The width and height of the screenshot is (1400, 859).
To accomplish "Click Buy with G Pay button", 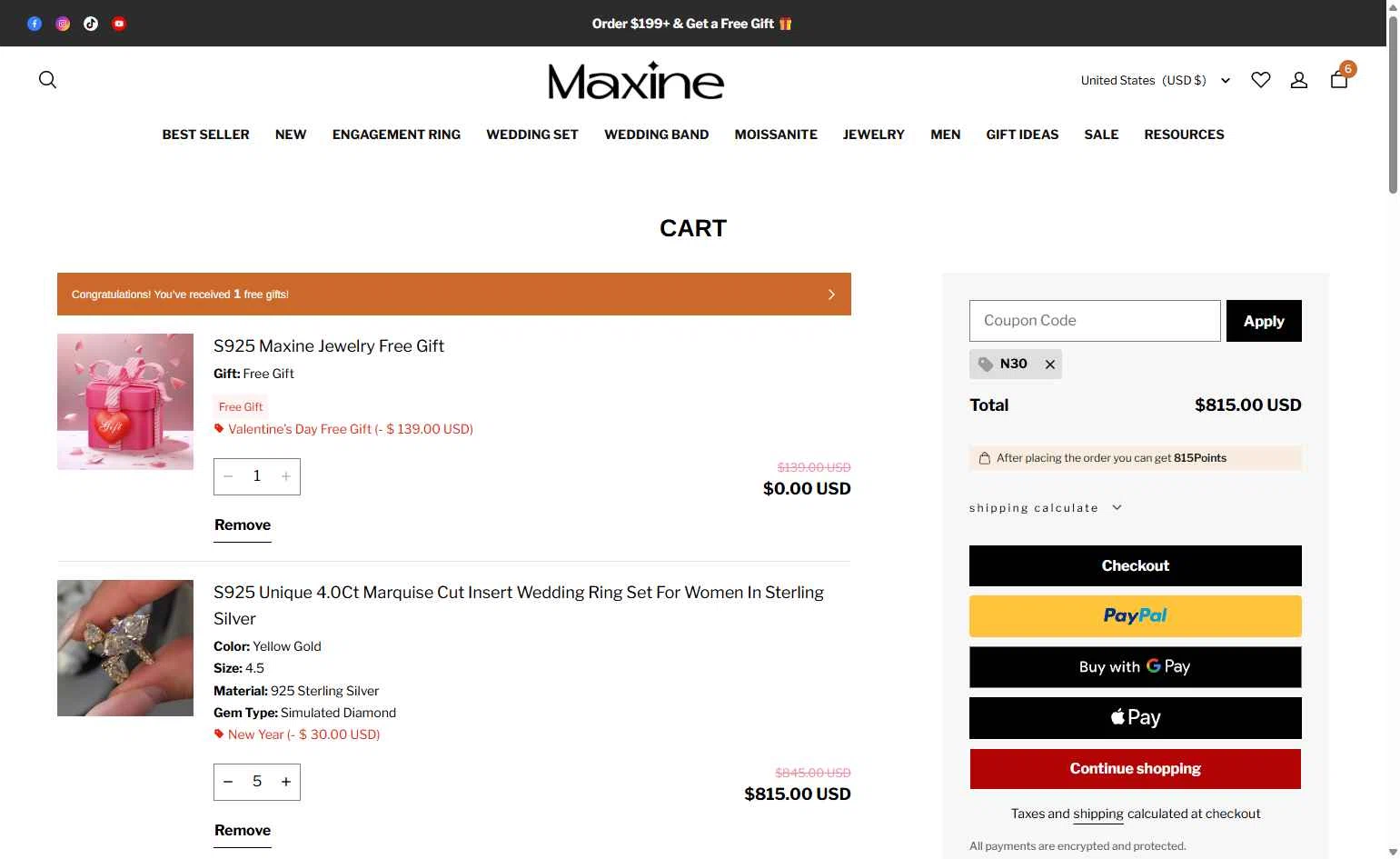I will tap(1136, 667).
